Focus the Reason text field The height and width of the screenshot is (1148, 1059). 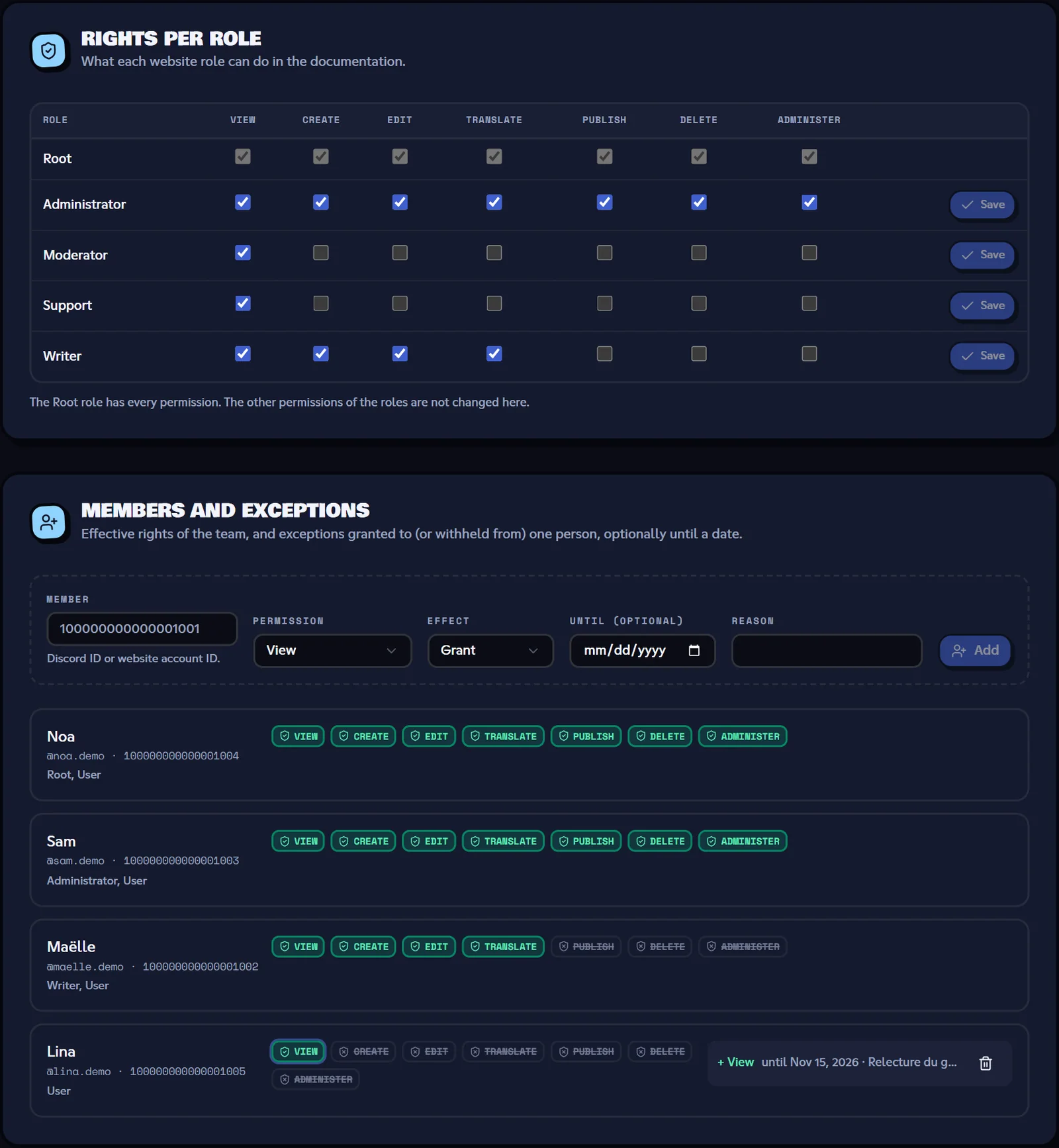click(x=827, y=651)
